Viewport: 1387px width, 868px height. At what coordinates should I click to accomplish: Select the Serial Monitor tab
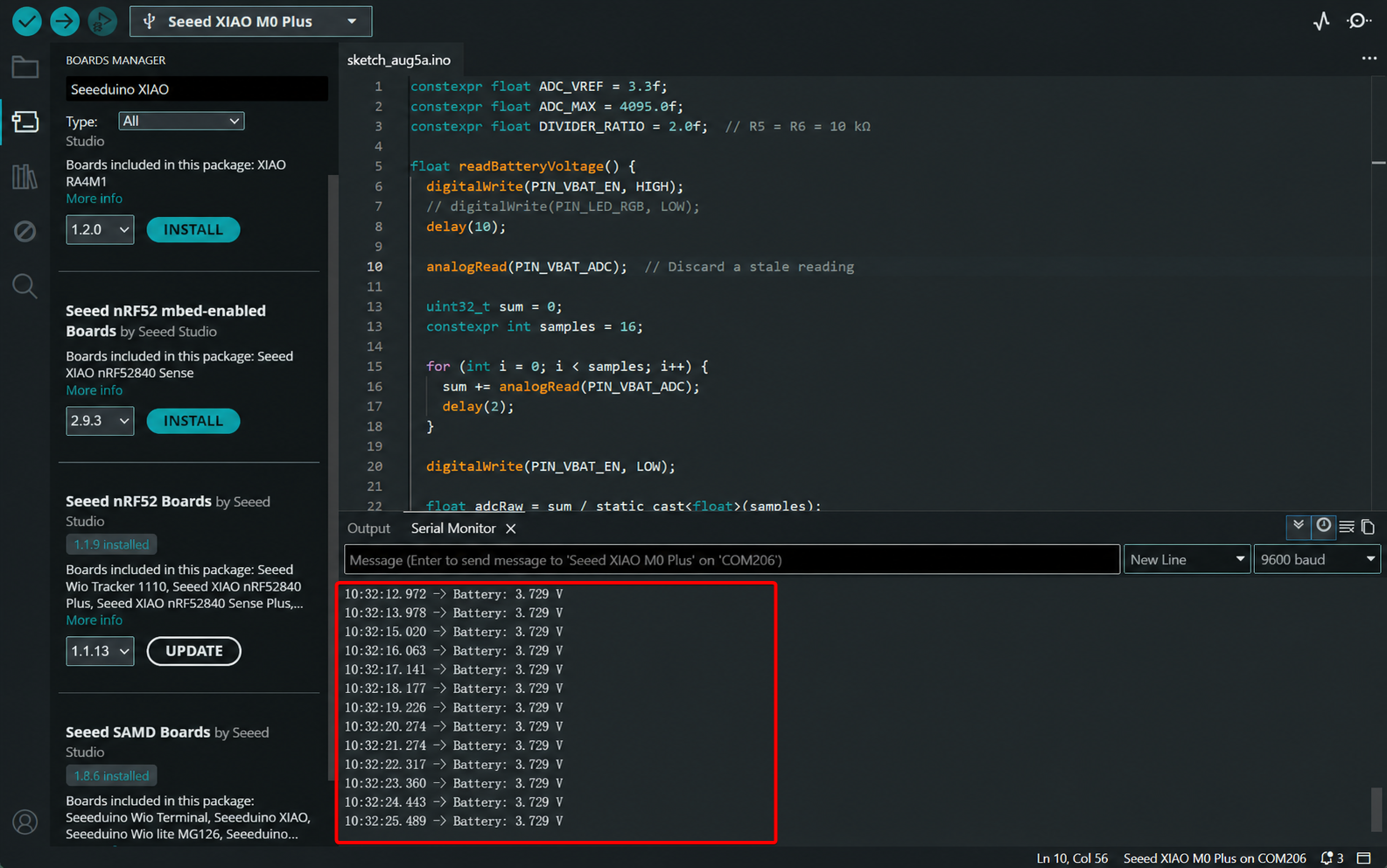tap(453, 528)
